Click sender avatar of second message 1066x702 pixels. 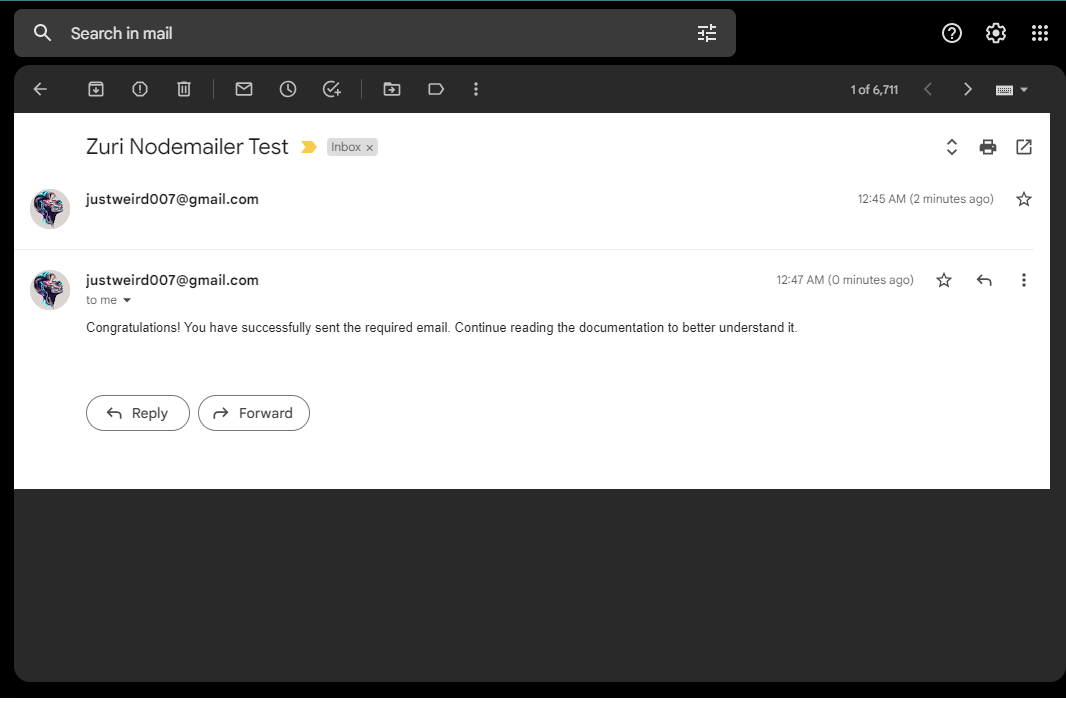point(50,289)
